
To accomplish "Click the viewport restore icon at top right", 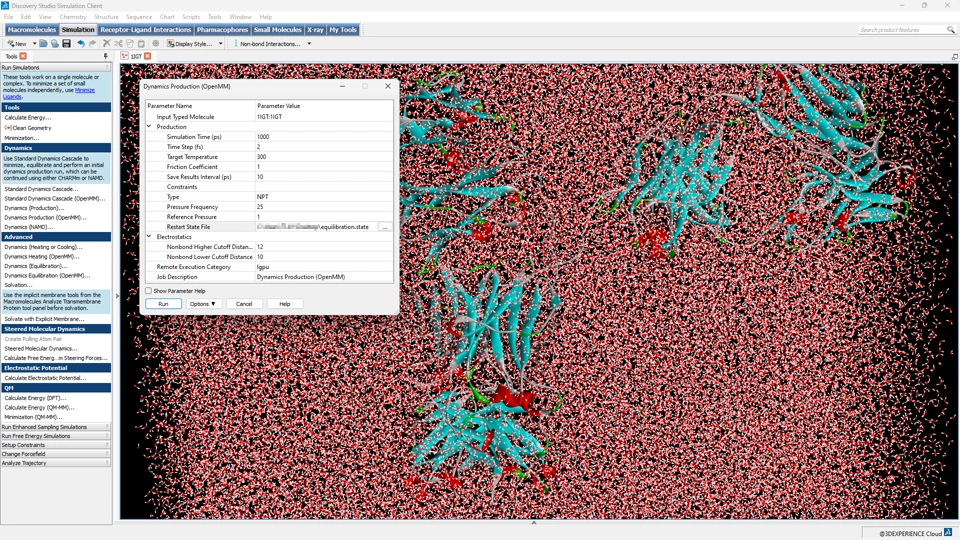I will coord(954,56).
